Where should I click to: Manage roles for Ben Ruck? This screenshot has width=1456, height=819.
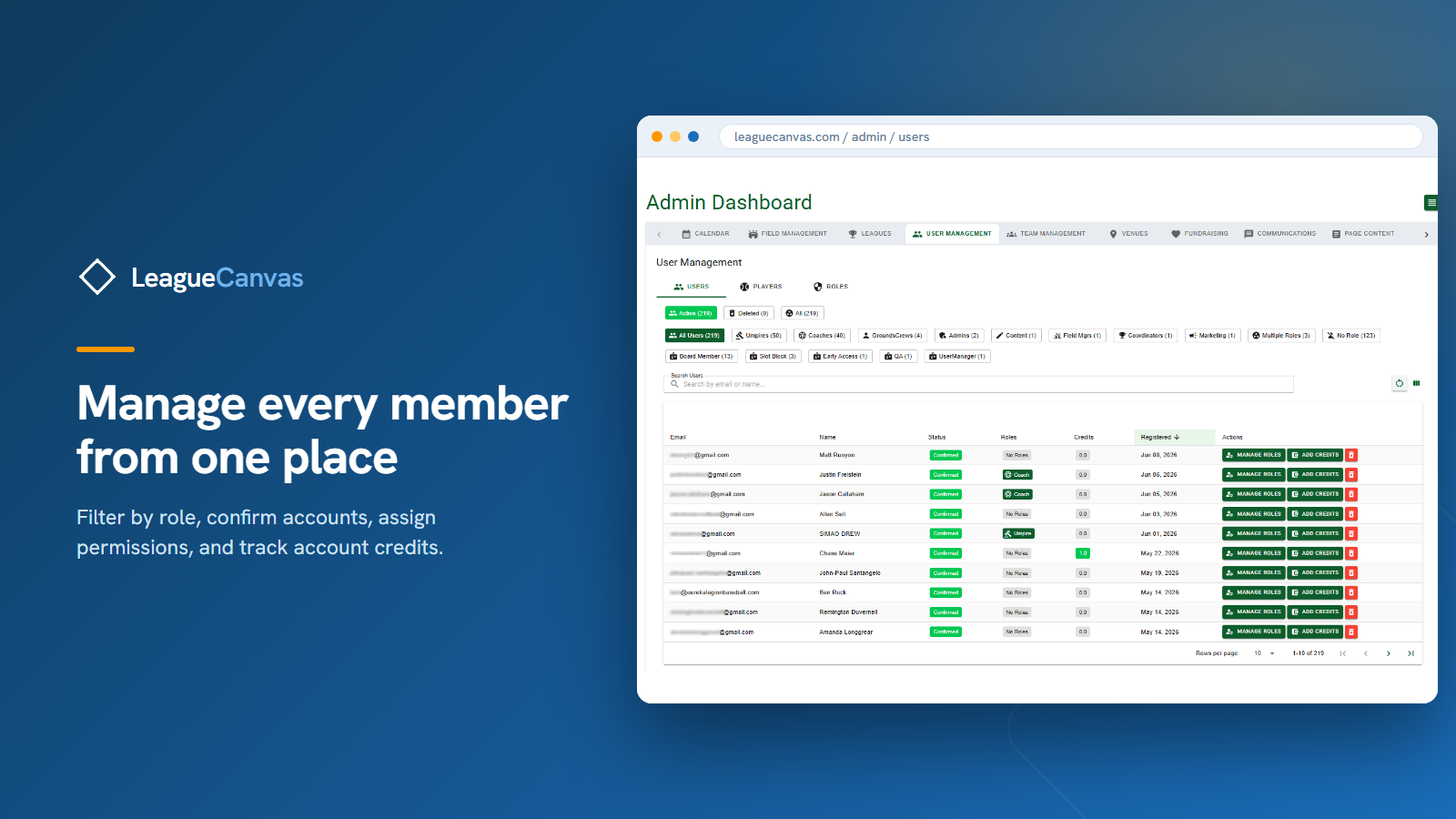[1254, 592]
